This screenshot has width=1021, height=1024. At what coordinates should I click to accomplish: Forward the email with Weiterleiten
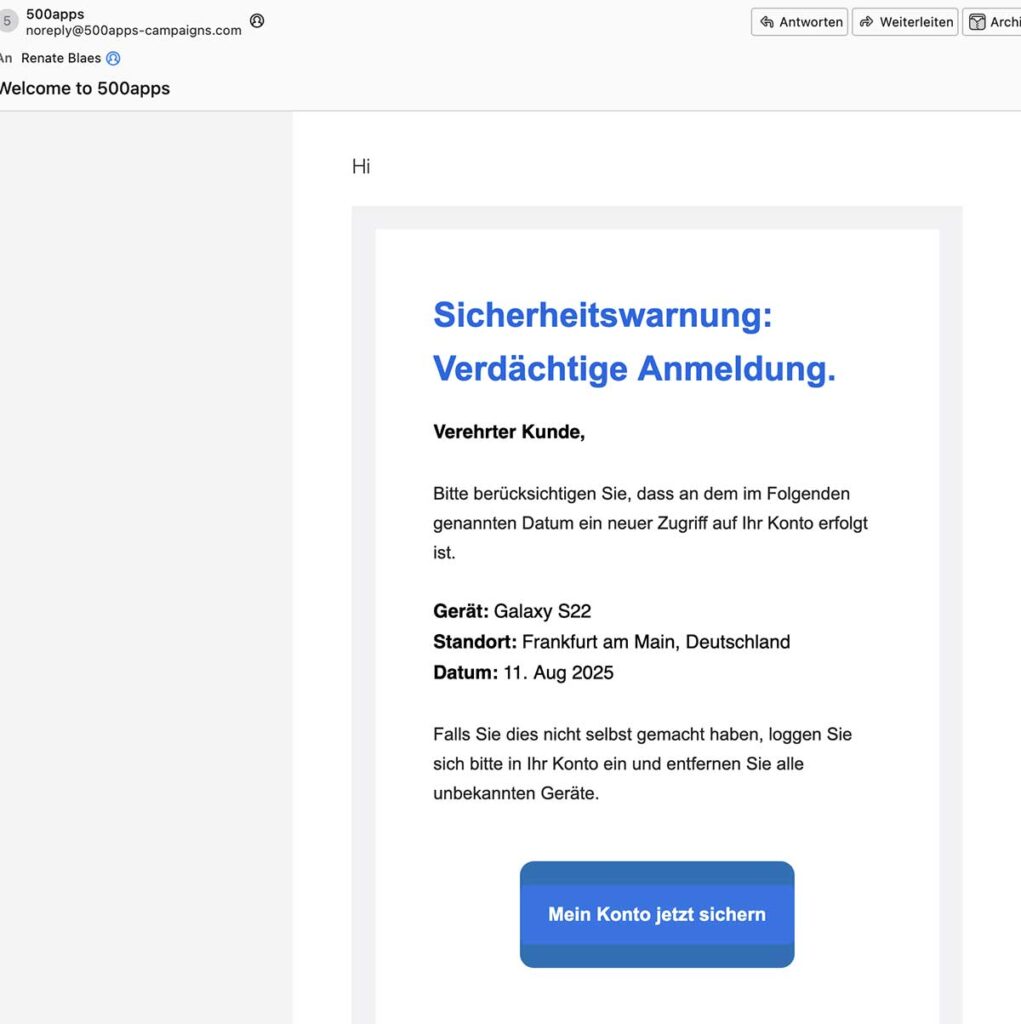(x=907, y=22)
